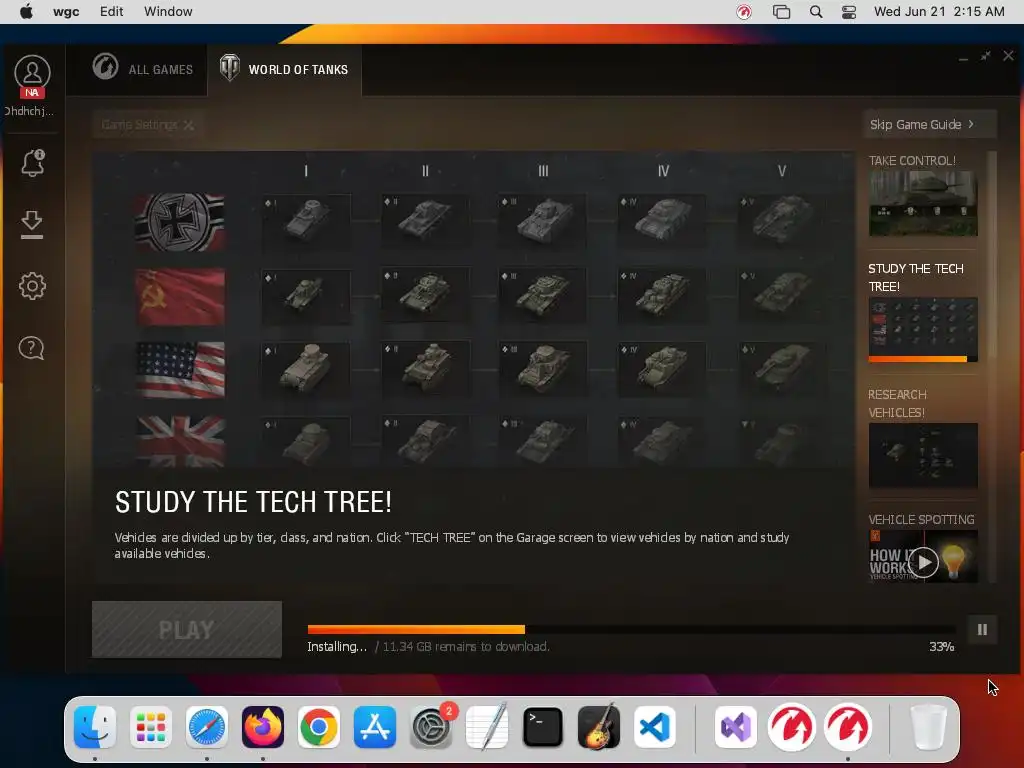Open the RESEARCH VEHICLES! guide thumbnail
Screen dimensions: 1024x768
tap(923, 455)
